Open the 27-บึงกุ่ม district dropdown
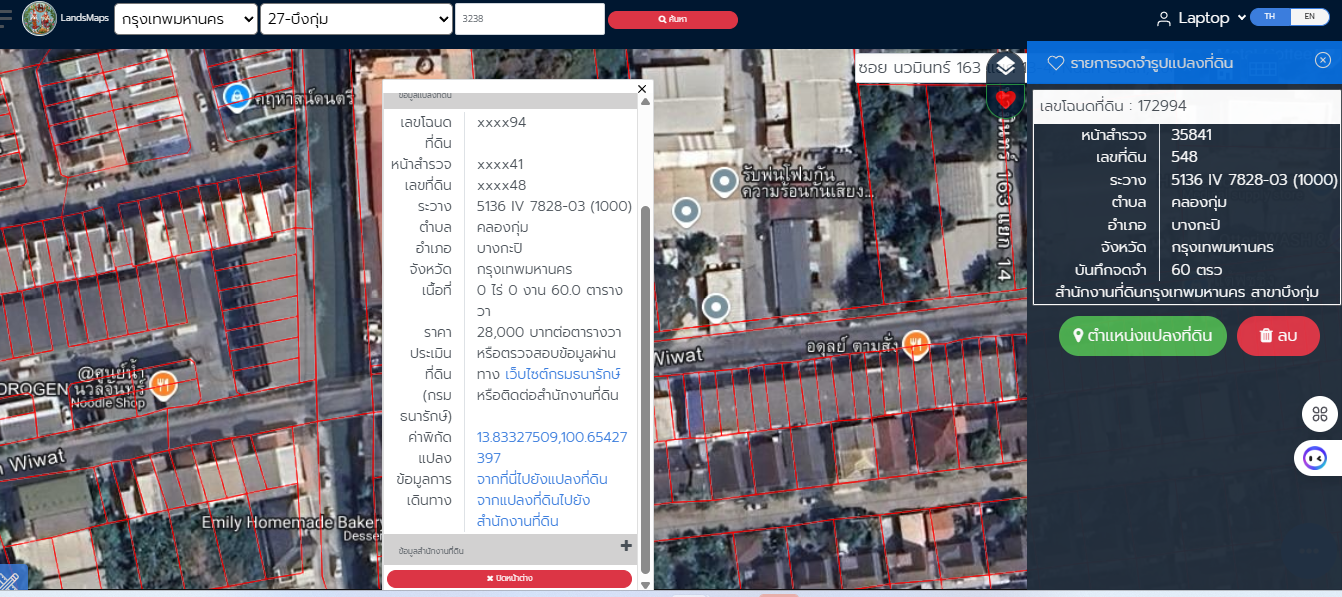The height and width of the screenshot is (597, 1342). pyautogui.click(x=356, y=19)
